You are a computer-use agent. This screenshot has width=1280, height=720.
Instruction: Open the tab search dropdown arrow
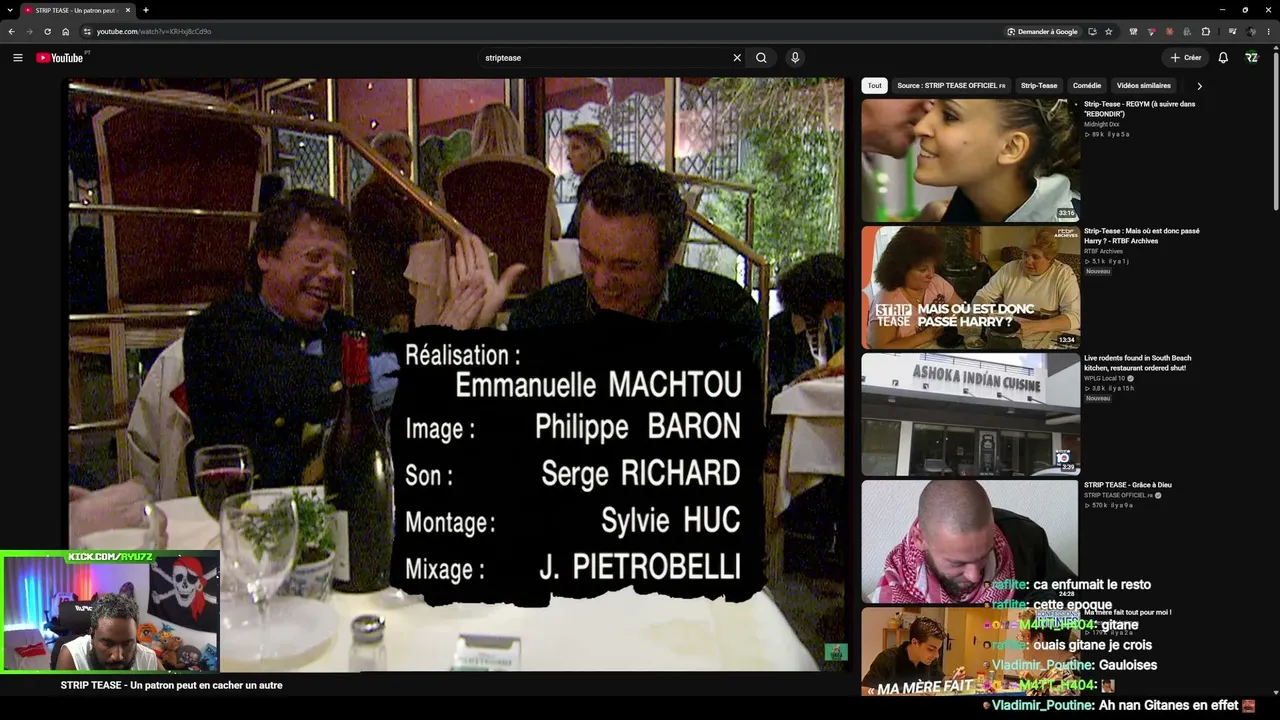coord(10,10)
